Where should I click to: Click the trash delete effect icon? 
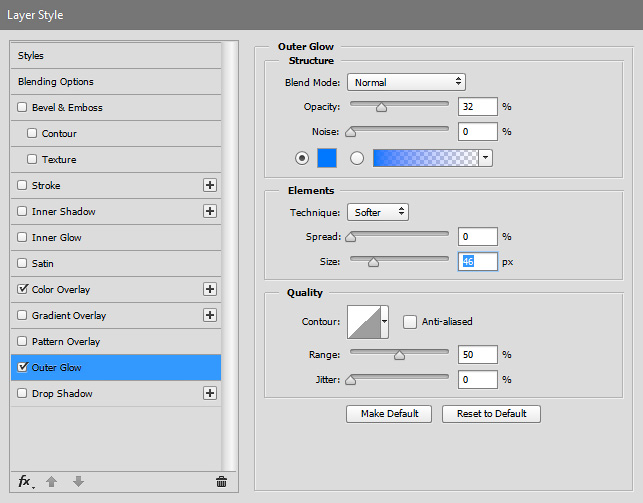(x=221, y=482)
